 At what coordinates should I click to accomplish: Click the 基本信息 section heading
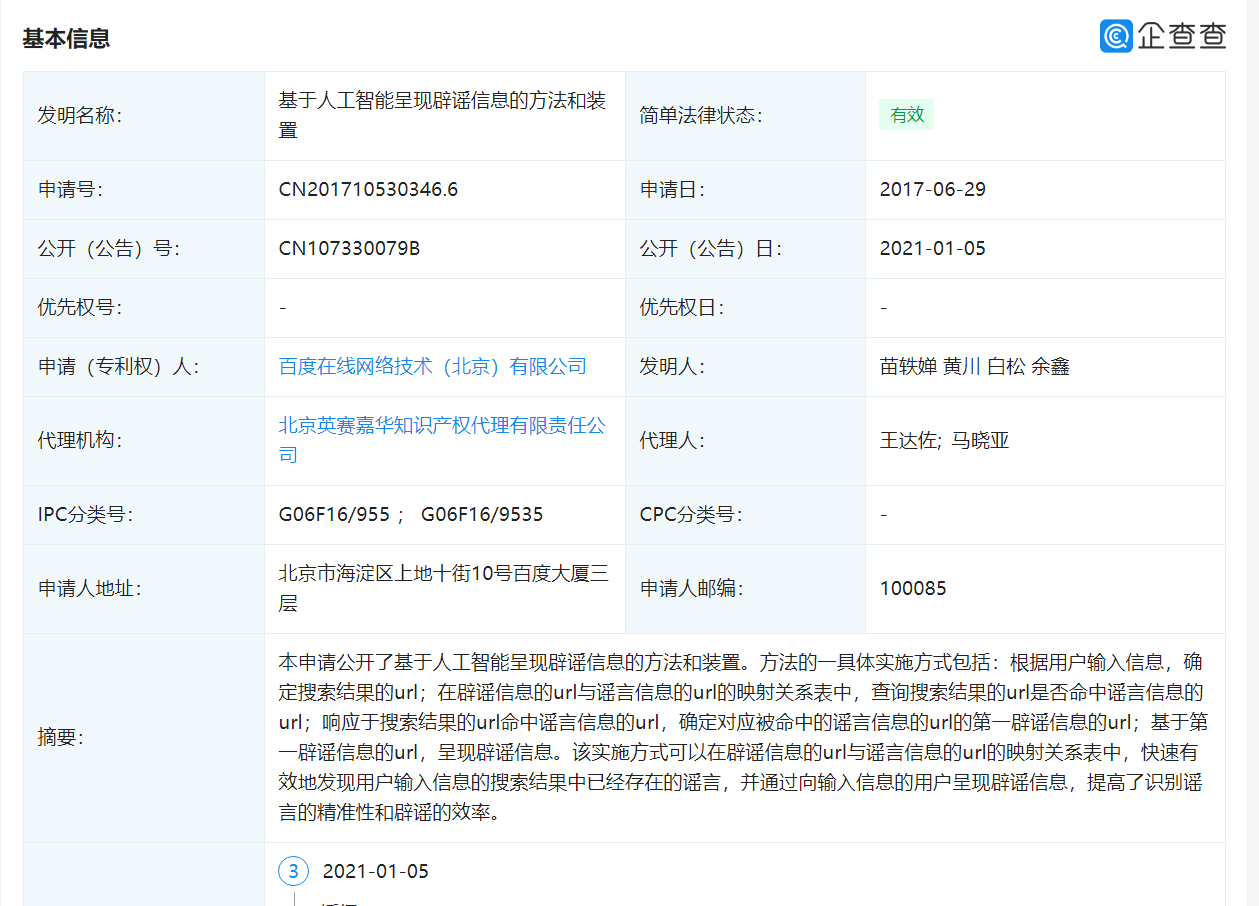tap(66, 38)
